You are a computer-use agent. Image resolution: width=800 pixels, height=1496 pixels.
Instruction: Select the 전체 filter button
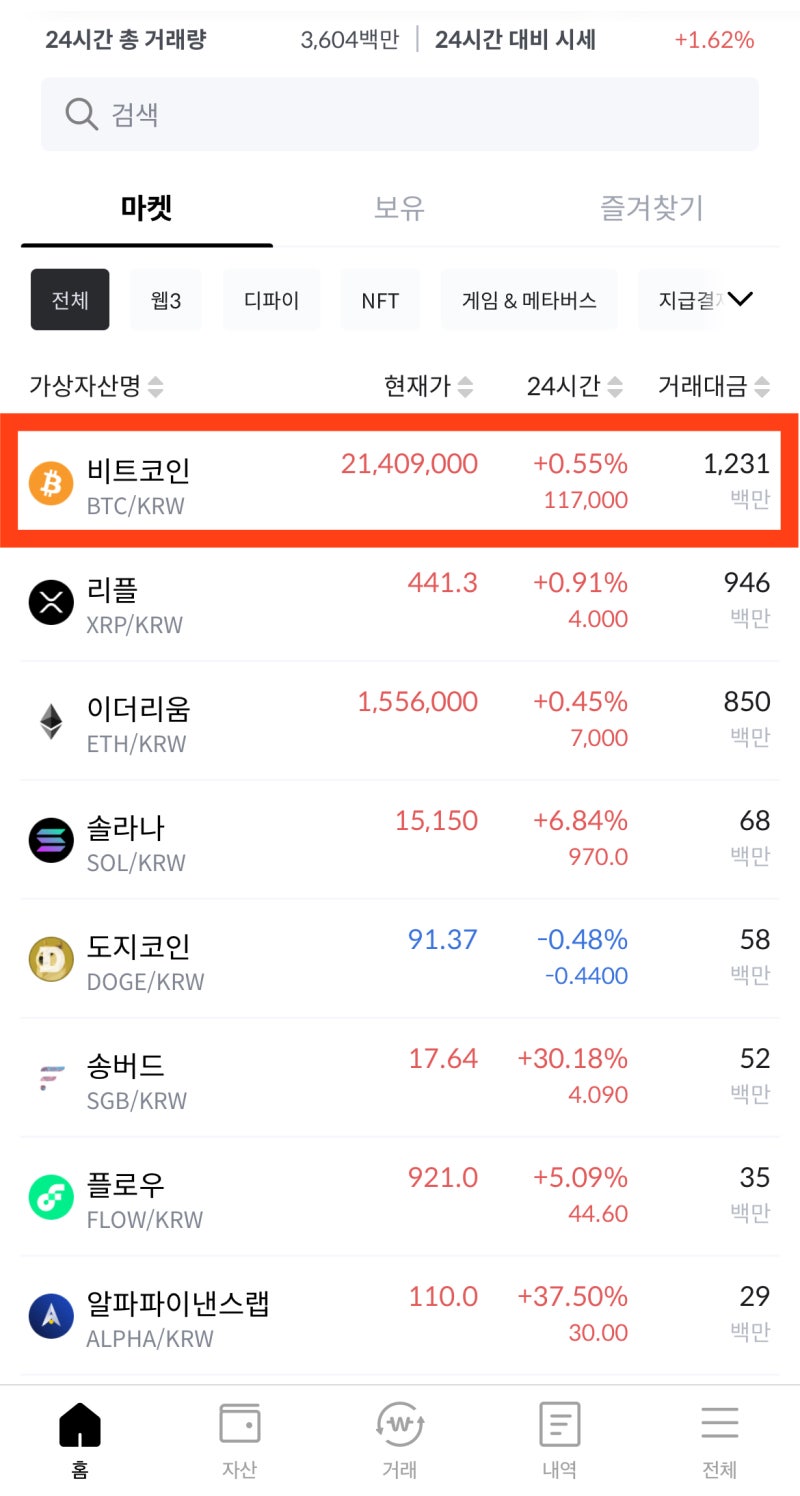tap(69, 299)
